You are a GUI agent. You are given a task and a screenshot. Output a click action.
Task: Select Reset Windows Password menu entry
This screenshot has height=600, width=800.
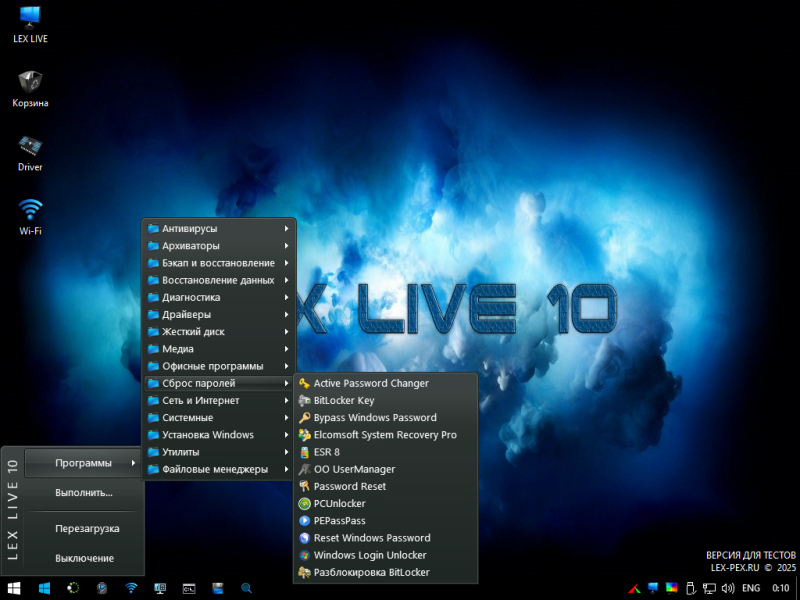[371, 538]
